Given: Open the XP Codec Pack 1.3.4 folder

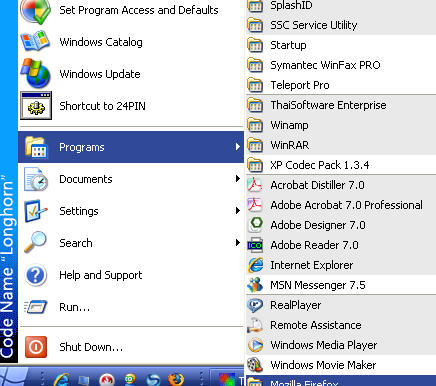Looking at the screenshot, I should [341, 165].
